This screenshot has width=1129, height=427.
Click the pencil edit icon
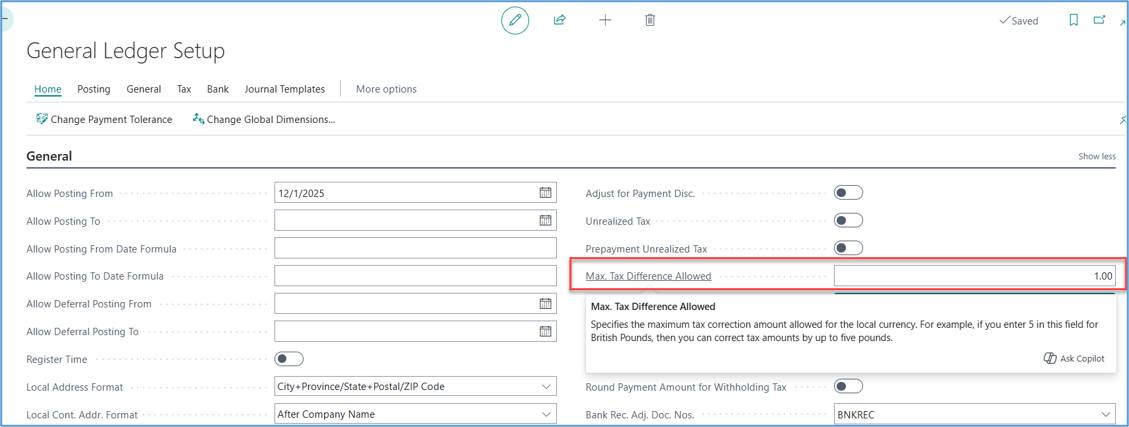click(x=515, y=20)
